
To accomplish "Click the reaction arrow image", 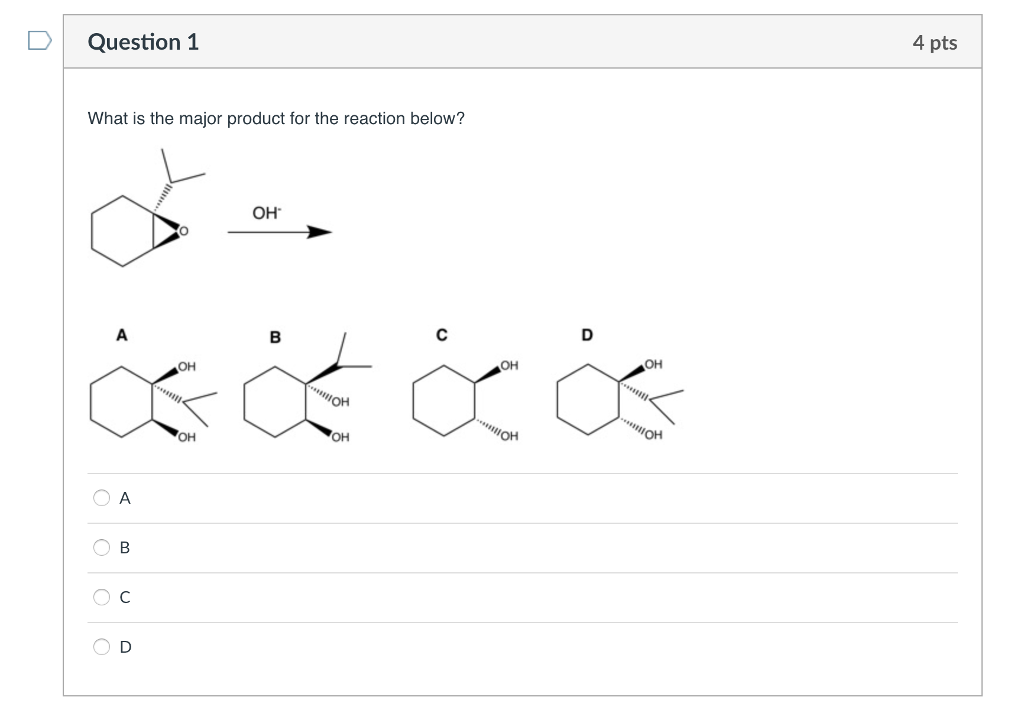I will click(x=280, y=232).
